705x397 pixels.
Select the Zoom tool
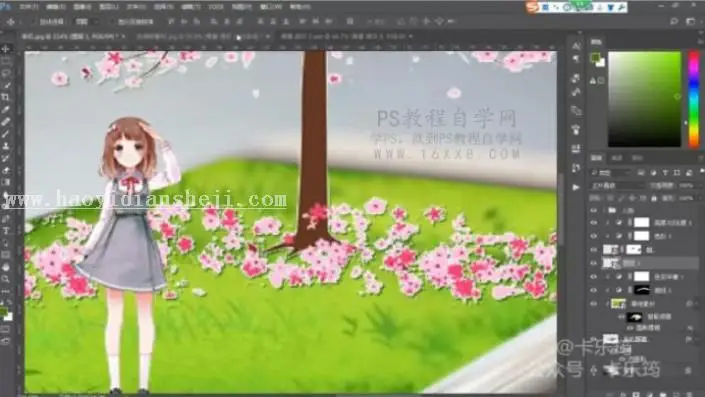6,279
